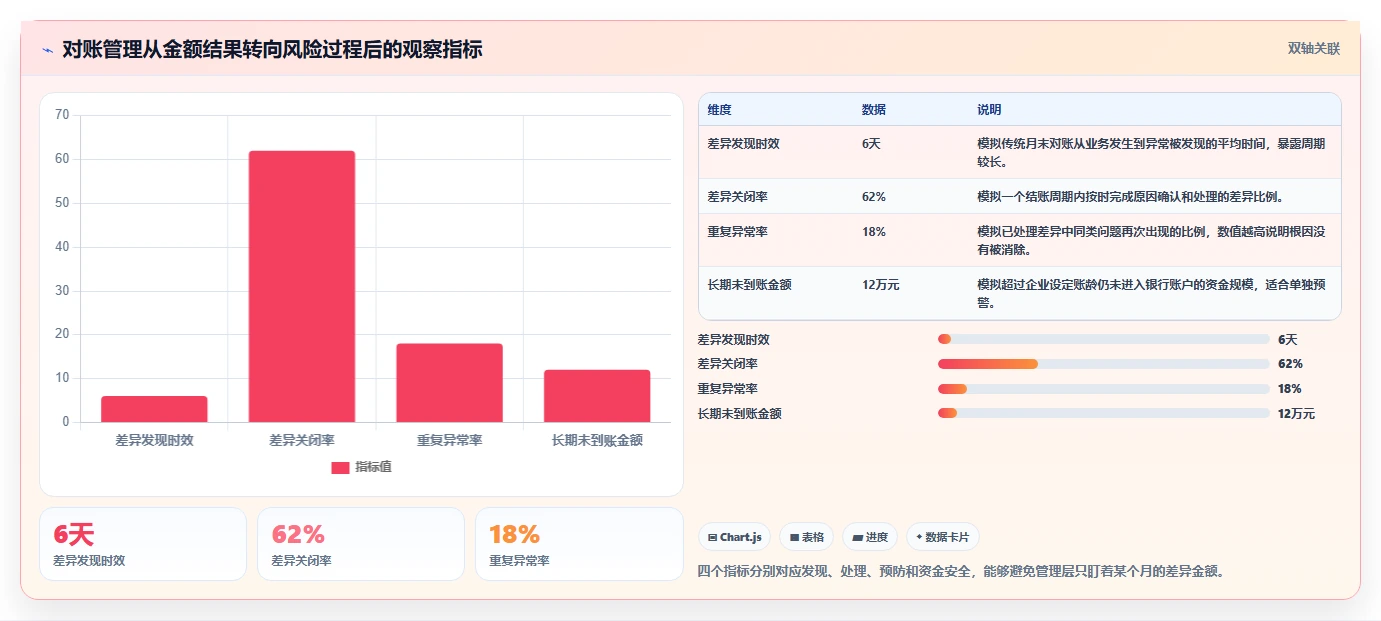
Task: Click the icon in the Chart.js chip
Action: (712, 538)
